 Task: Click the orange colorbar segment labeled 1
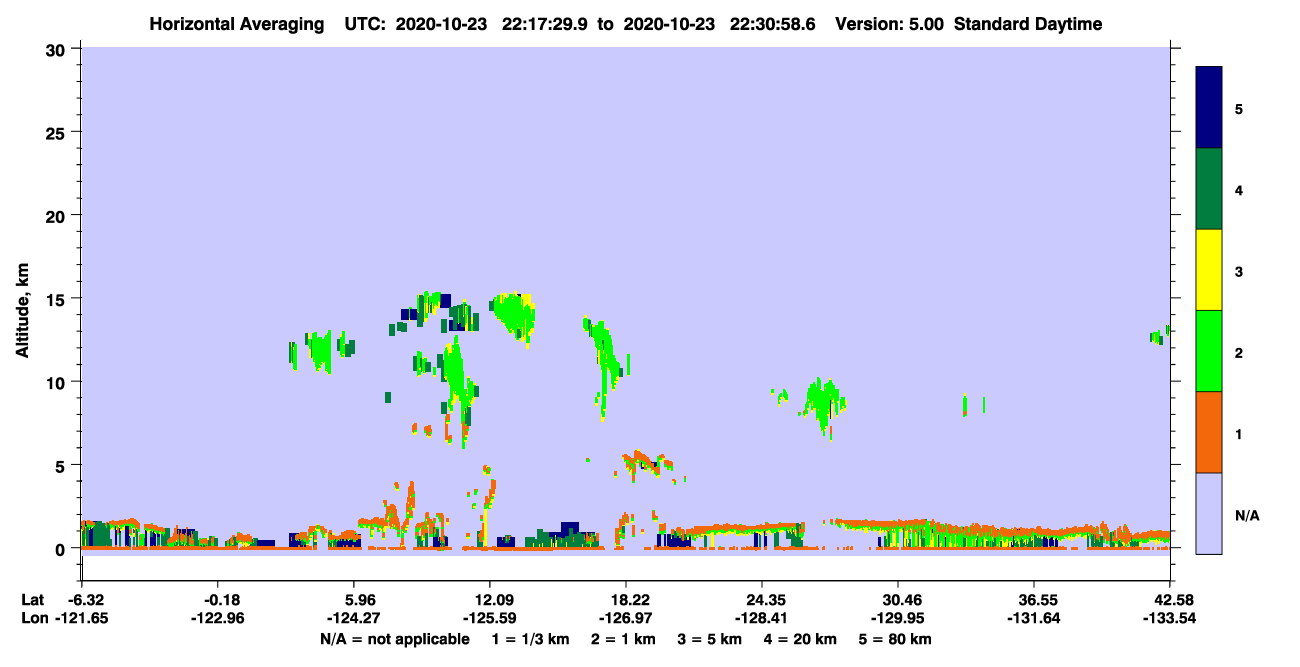(x=1209, y=432)
